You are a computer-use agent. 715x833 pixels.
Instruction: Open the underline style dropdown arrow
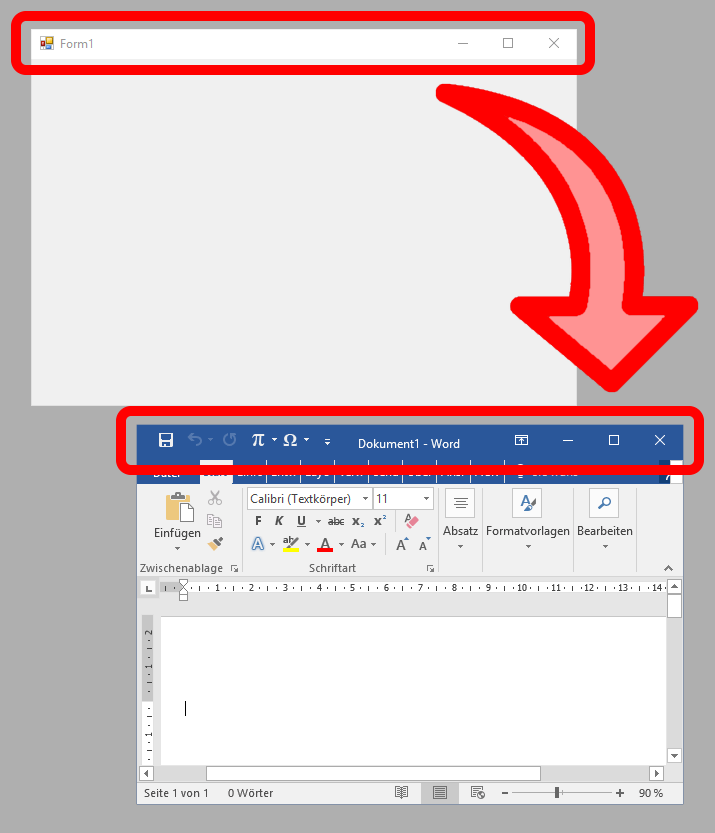click(x=318, y=521)
